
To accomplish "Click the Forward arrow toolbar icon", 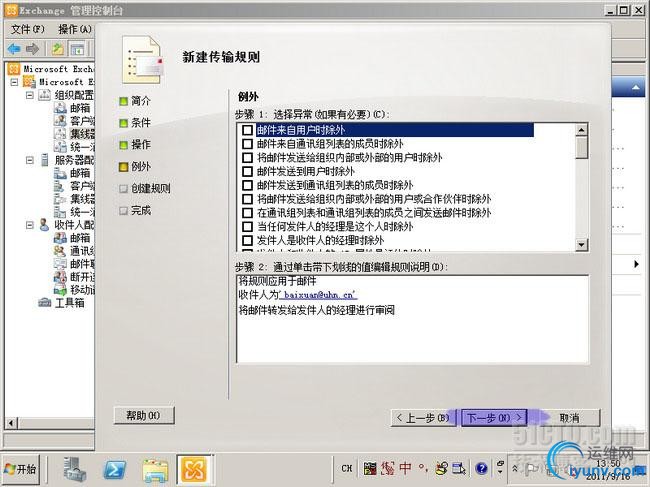I will point(32,49).
